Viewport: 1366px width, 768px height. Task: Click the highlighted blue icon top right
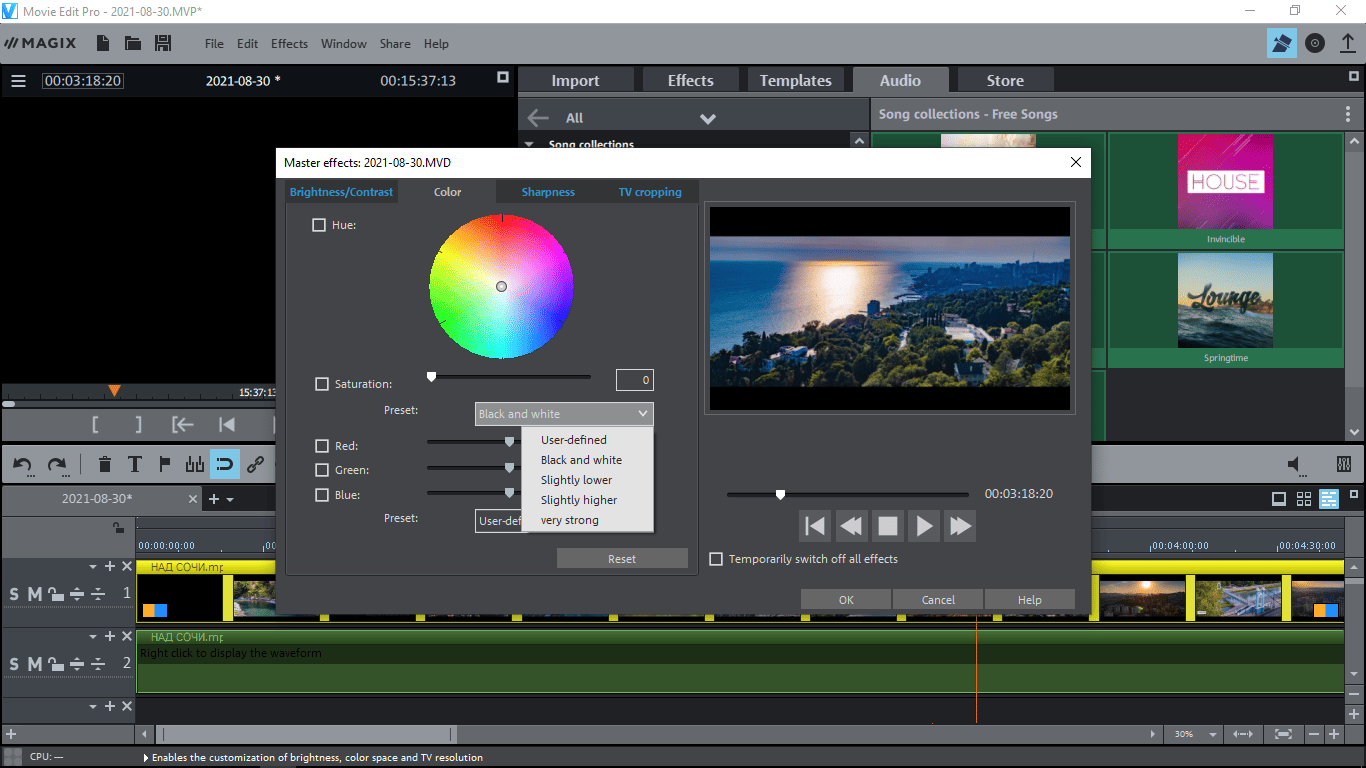tap(1281, 43)
